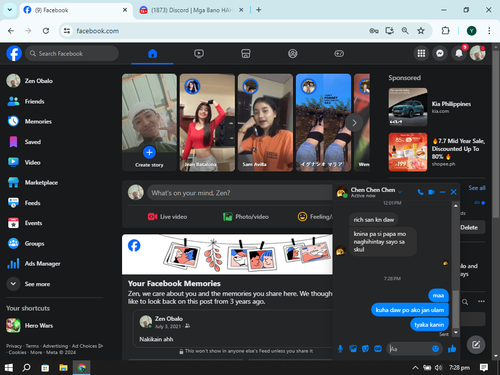The height and width of the screenshot is (375, 500).
Task: Start a voice call in the chat
Action: (420, 192)
